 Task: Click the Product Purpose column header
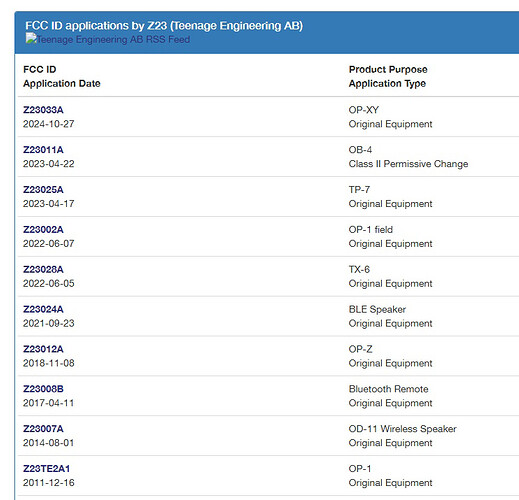click(388, 69)
